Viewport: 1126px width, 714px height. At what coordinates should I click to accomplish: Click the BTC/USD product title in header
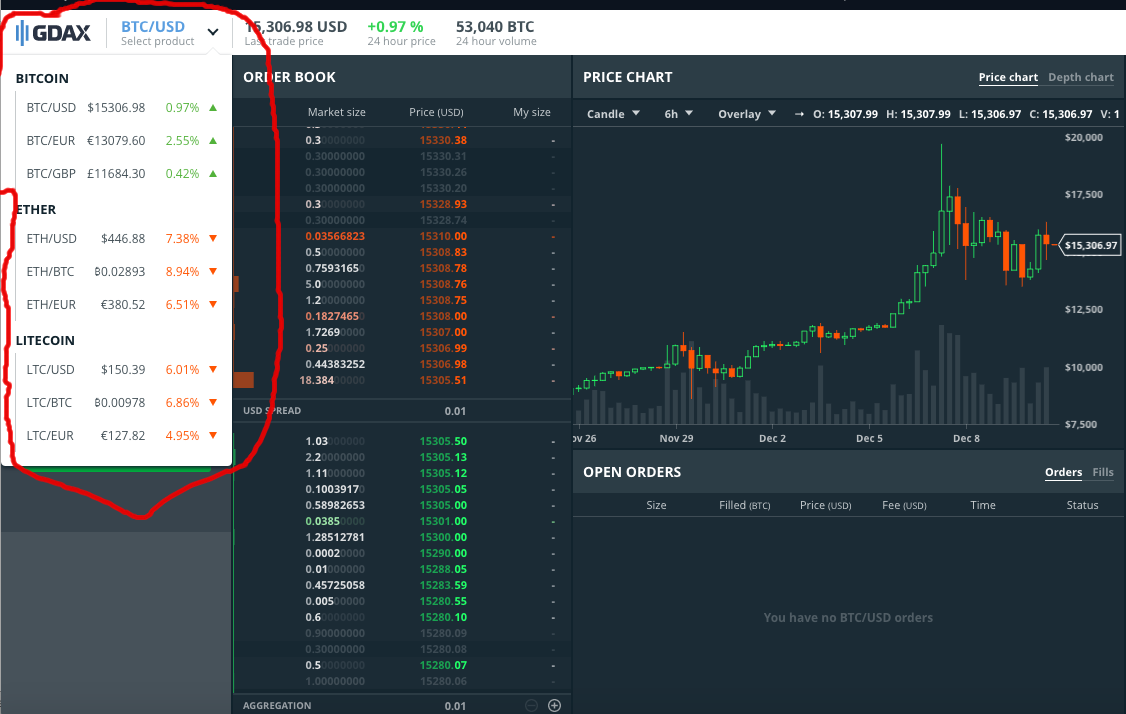coord(152,27)
